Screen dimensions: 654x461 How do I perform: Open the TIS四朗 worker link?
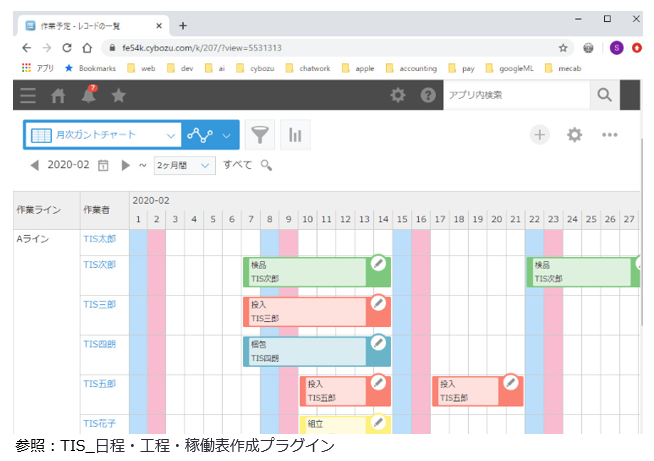tap(100, 344)
